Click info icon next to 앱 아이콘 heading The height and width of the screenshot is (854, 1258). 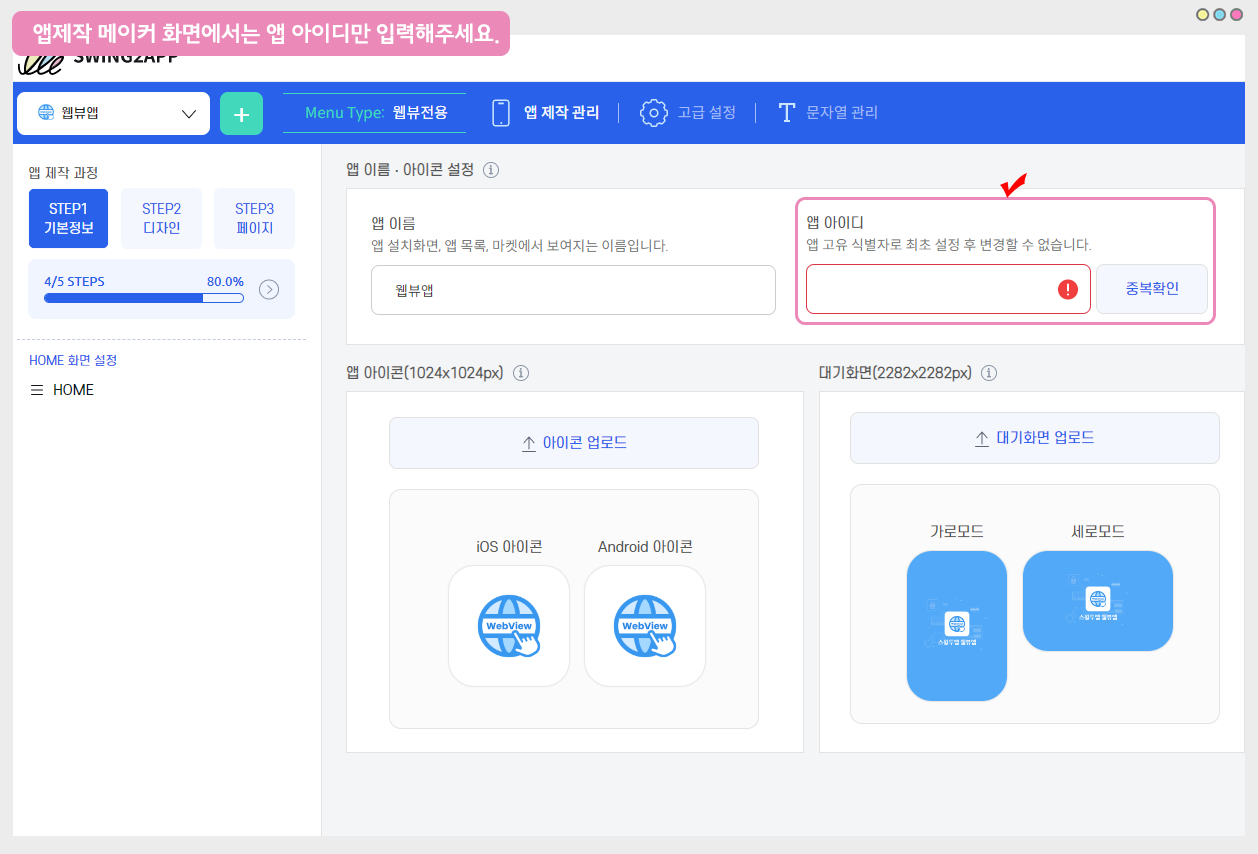(520, 373)
